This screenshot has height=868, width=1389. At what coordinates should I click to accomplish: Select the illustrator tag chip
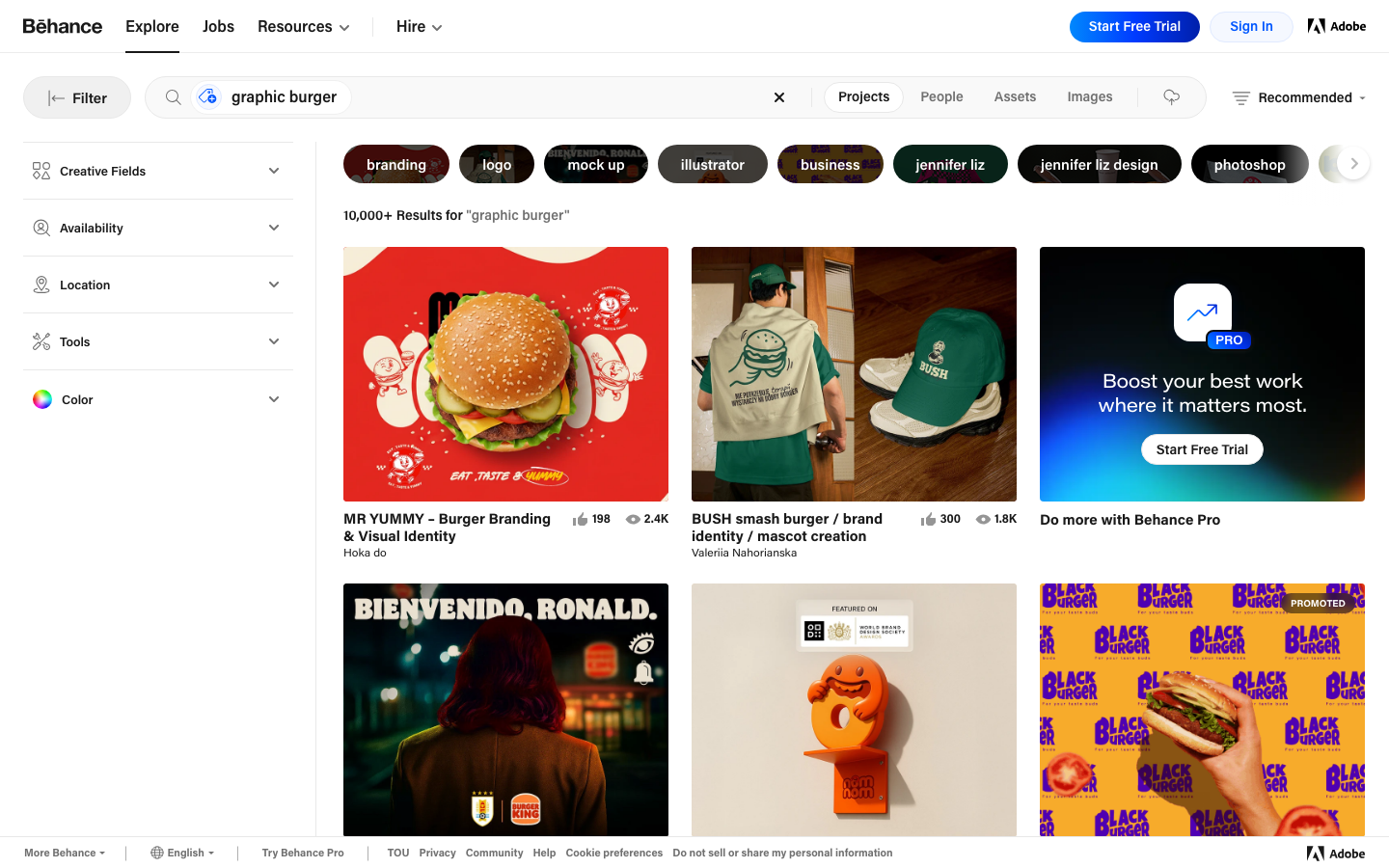(713, 164)
